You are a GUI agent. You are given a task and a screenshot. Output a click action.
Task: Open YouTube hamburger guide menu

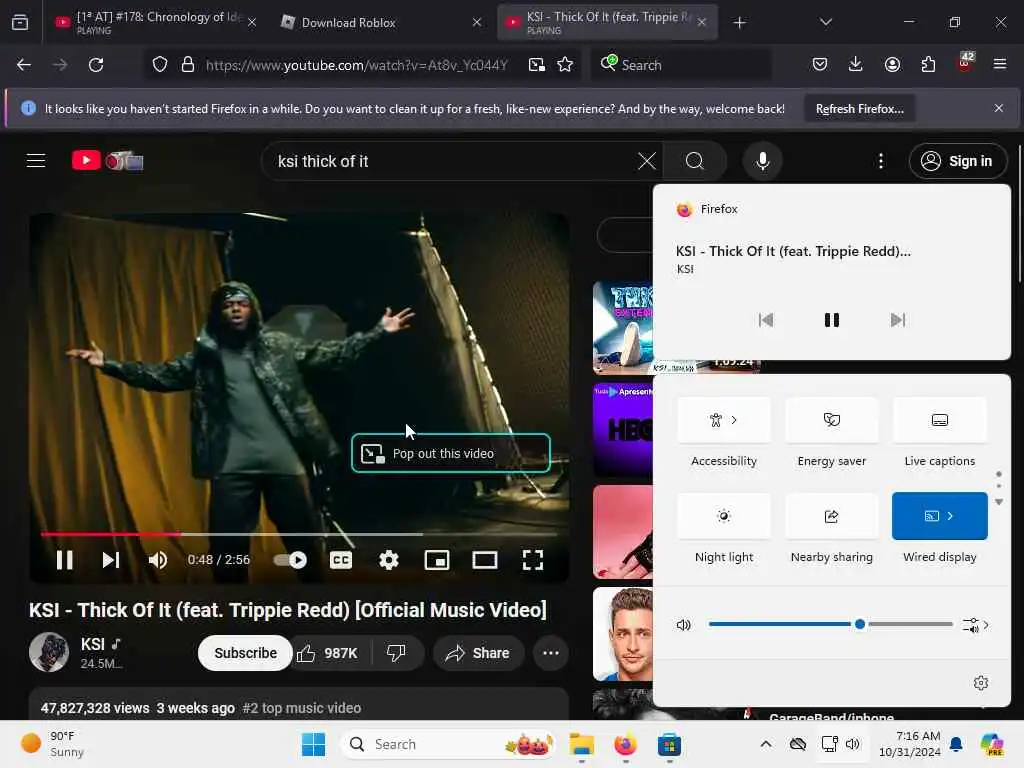coord(36,161)
